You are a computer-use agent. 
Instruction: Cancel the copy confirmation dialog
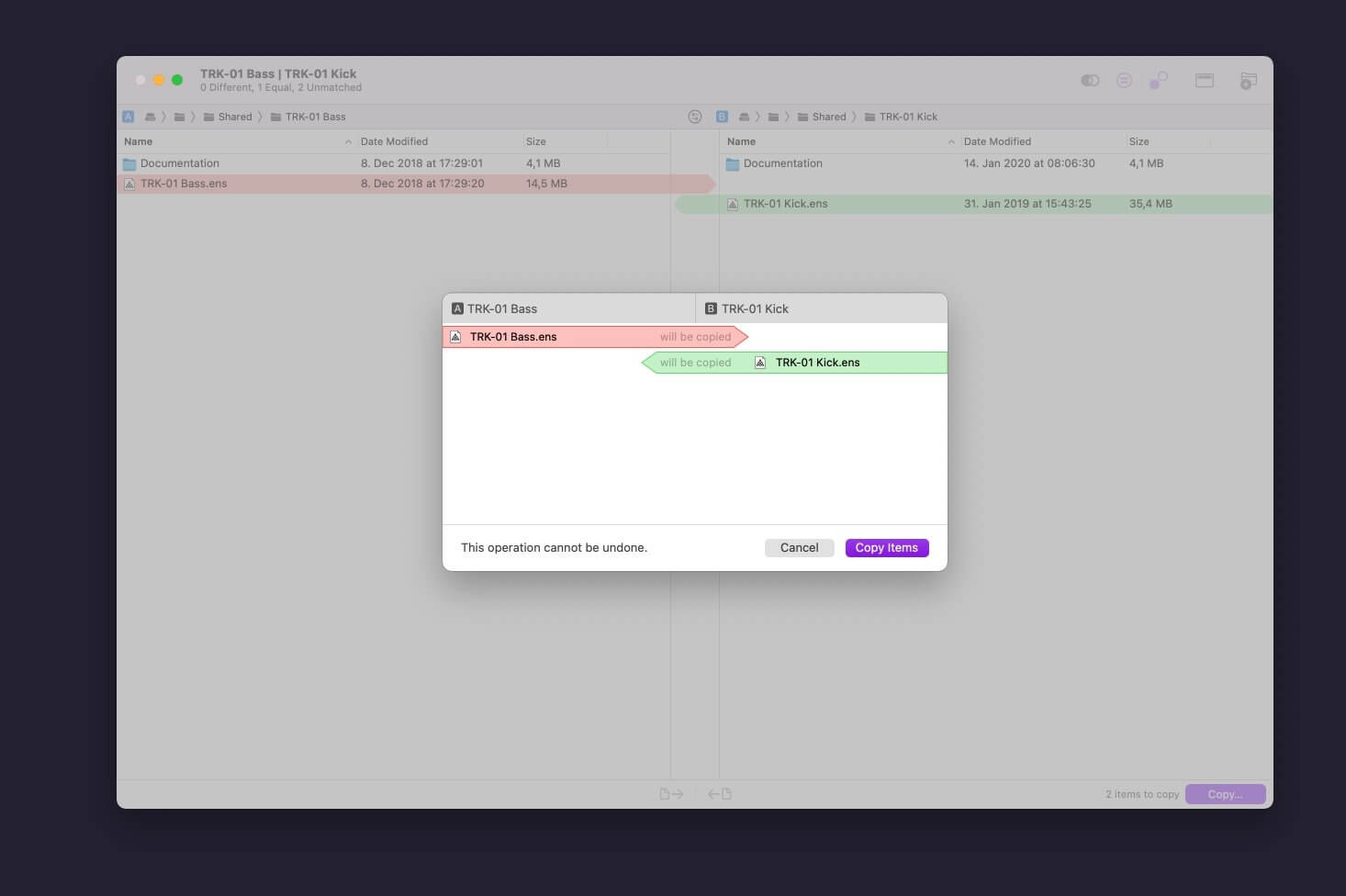pos(799,548)
